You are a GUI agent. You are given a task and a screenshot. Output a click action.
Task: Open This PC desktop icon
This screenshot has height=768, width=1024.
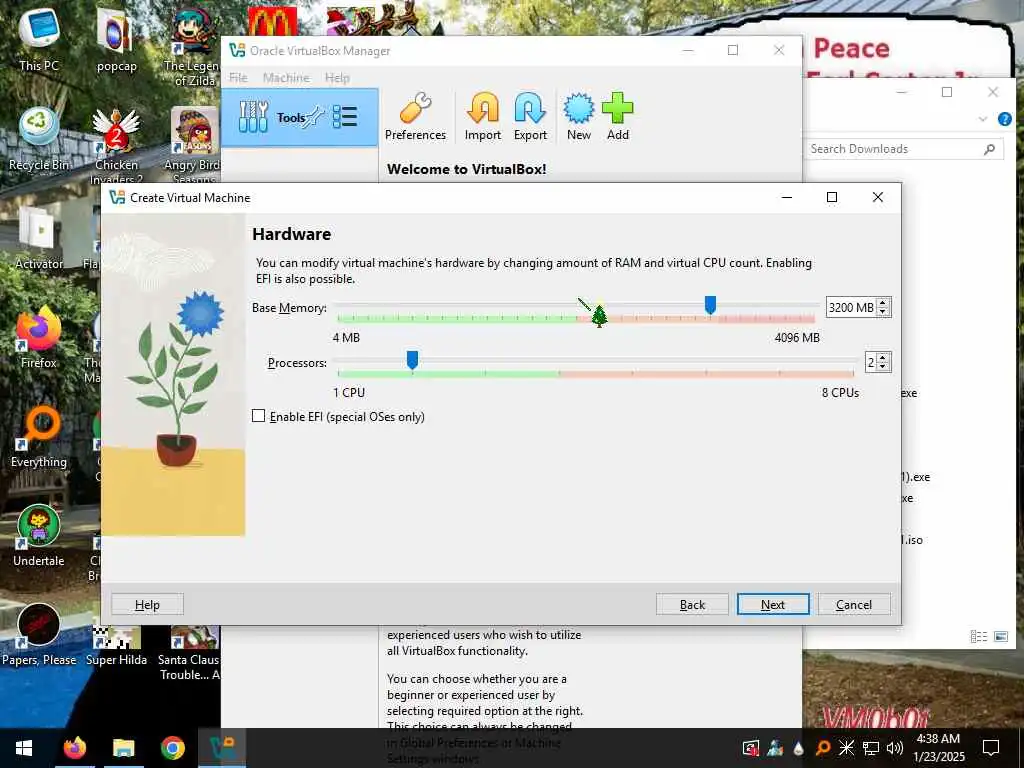(39, 39)
